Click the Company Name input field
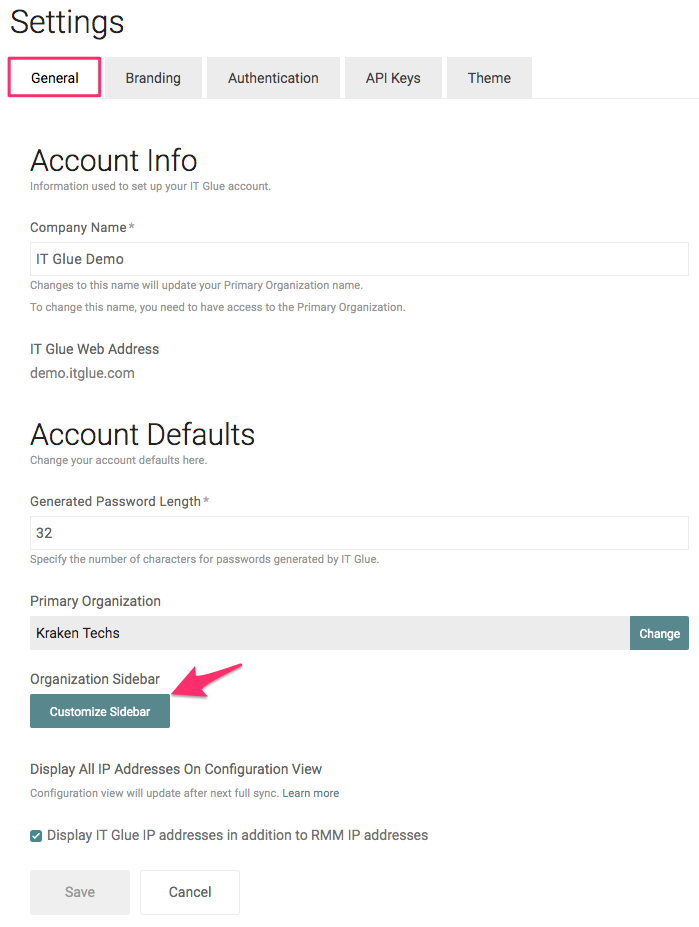699x927 pixels. click(x=359, y=259)
